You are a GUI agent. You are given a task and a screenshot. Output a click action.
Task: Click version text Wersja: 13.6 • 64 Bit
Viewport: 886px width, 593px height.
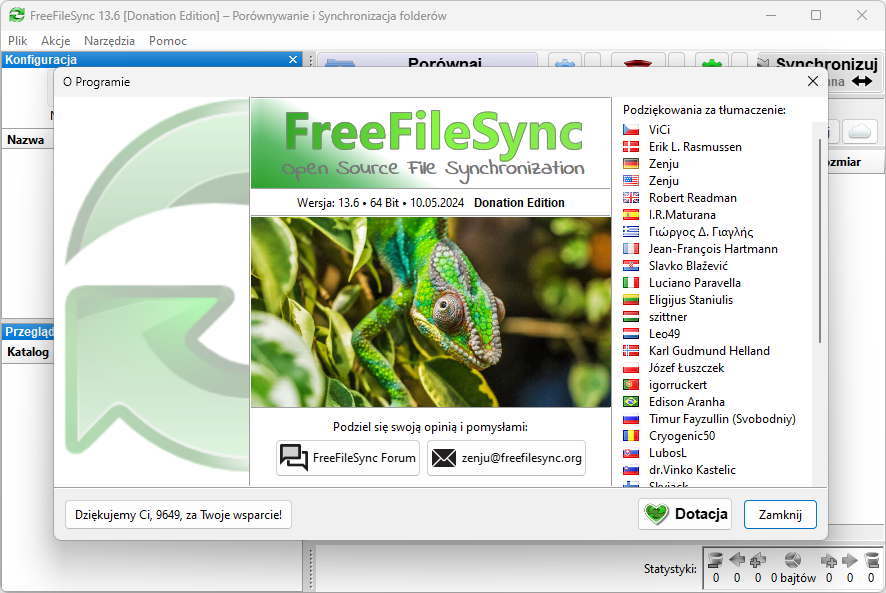(x=348, y=203)
